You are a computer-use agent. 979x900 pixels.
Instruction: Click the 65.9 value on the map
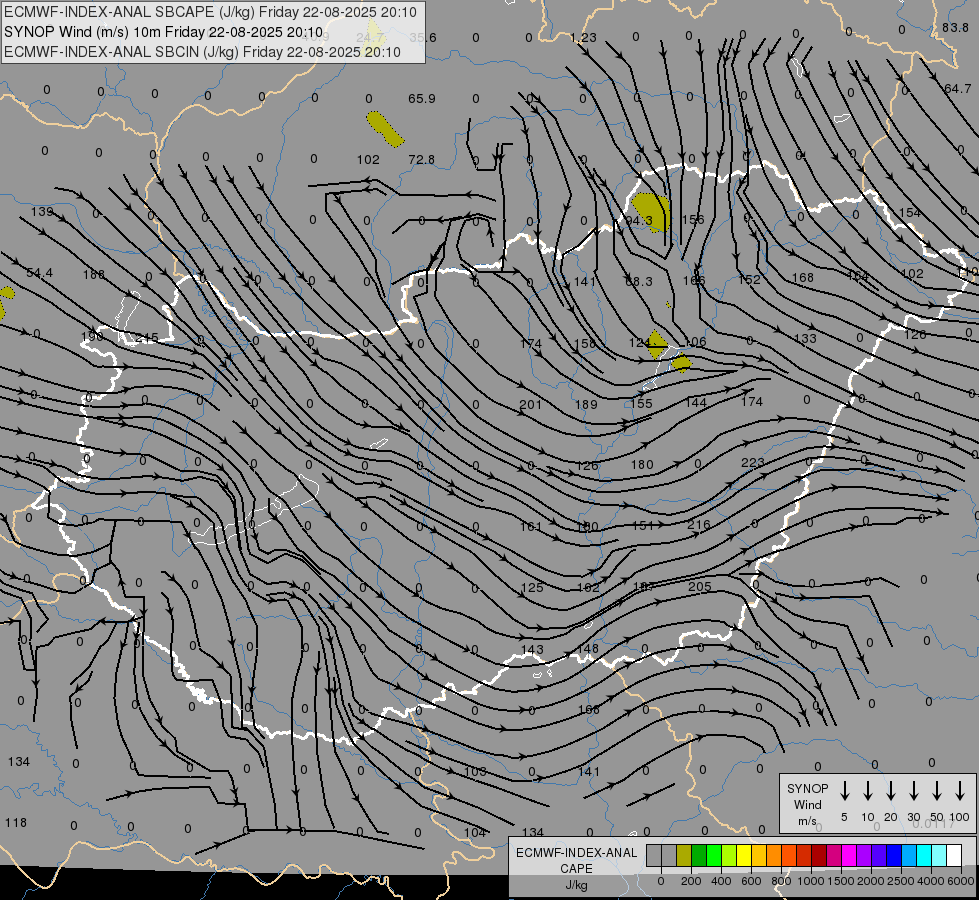(422, 99)
